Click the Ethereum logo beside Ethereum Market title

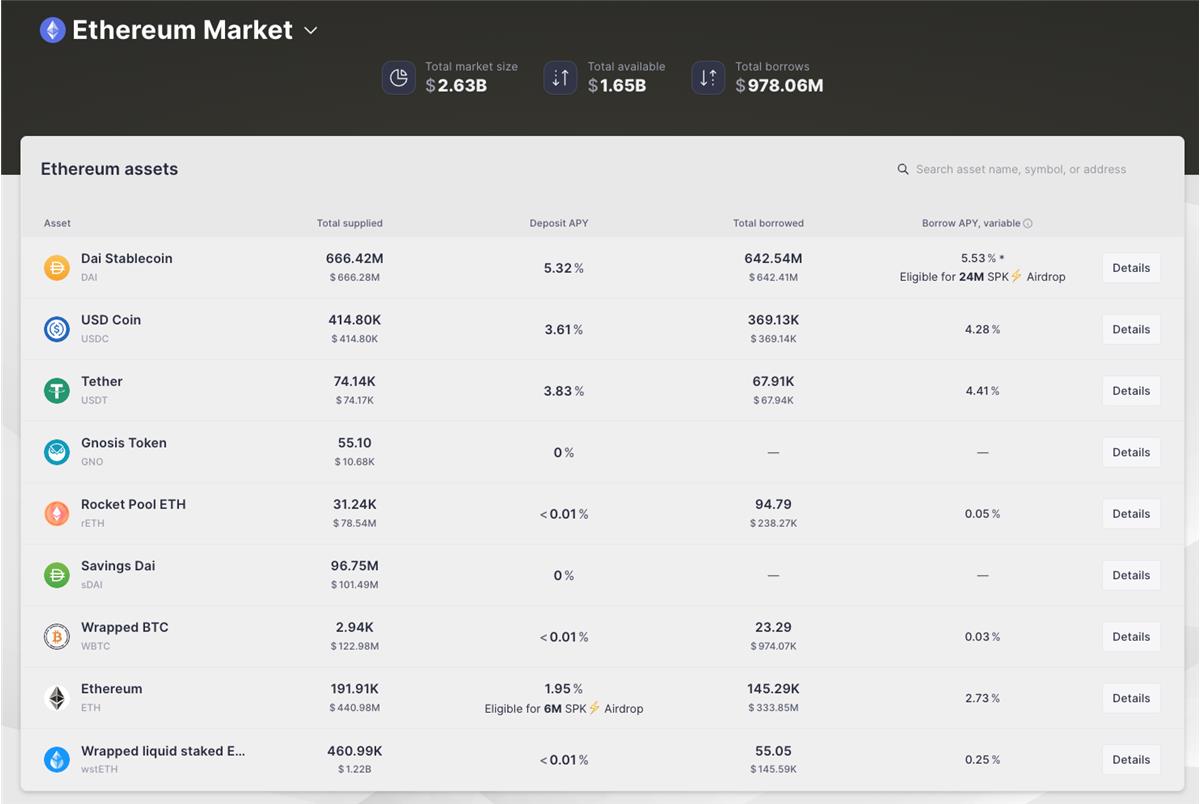(52, 30)
